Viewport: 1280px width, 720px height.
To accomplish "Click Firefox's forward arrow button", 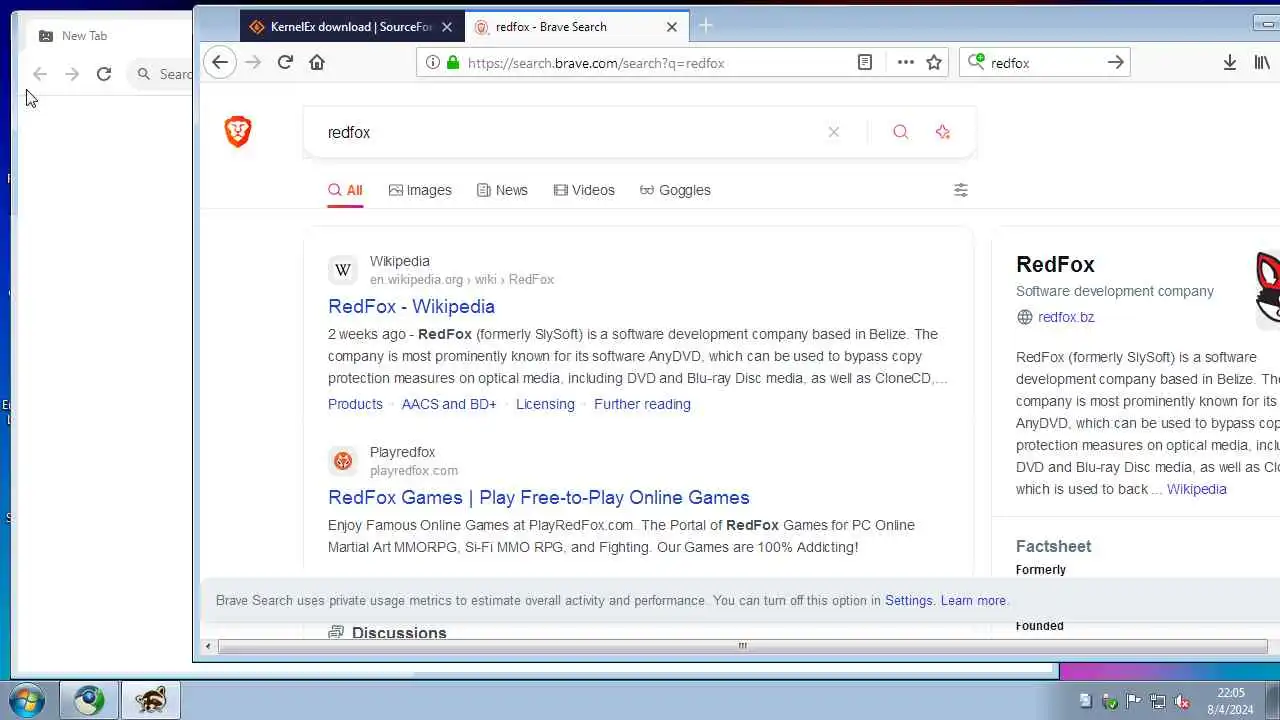I will point(253,62).
